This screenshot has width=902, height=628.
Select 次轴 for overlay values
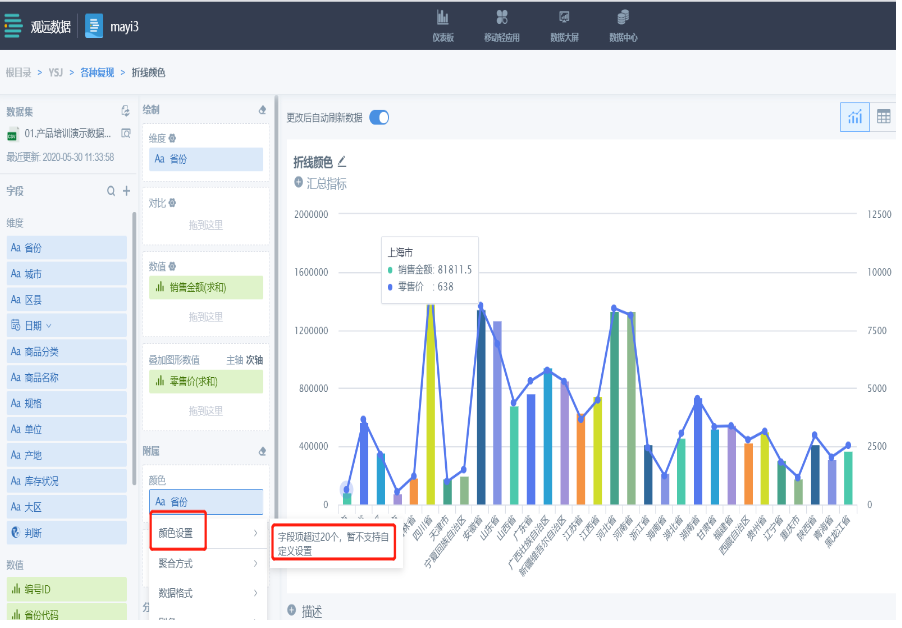coord(255,360)
